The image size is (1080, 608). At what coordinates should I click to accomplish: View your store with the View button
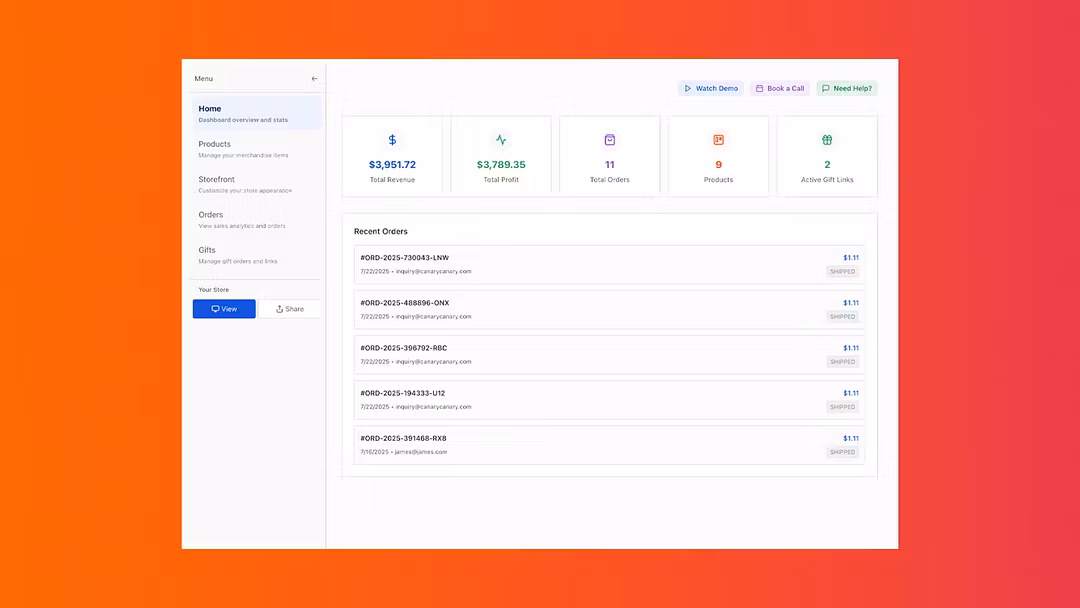coord(224,309)
